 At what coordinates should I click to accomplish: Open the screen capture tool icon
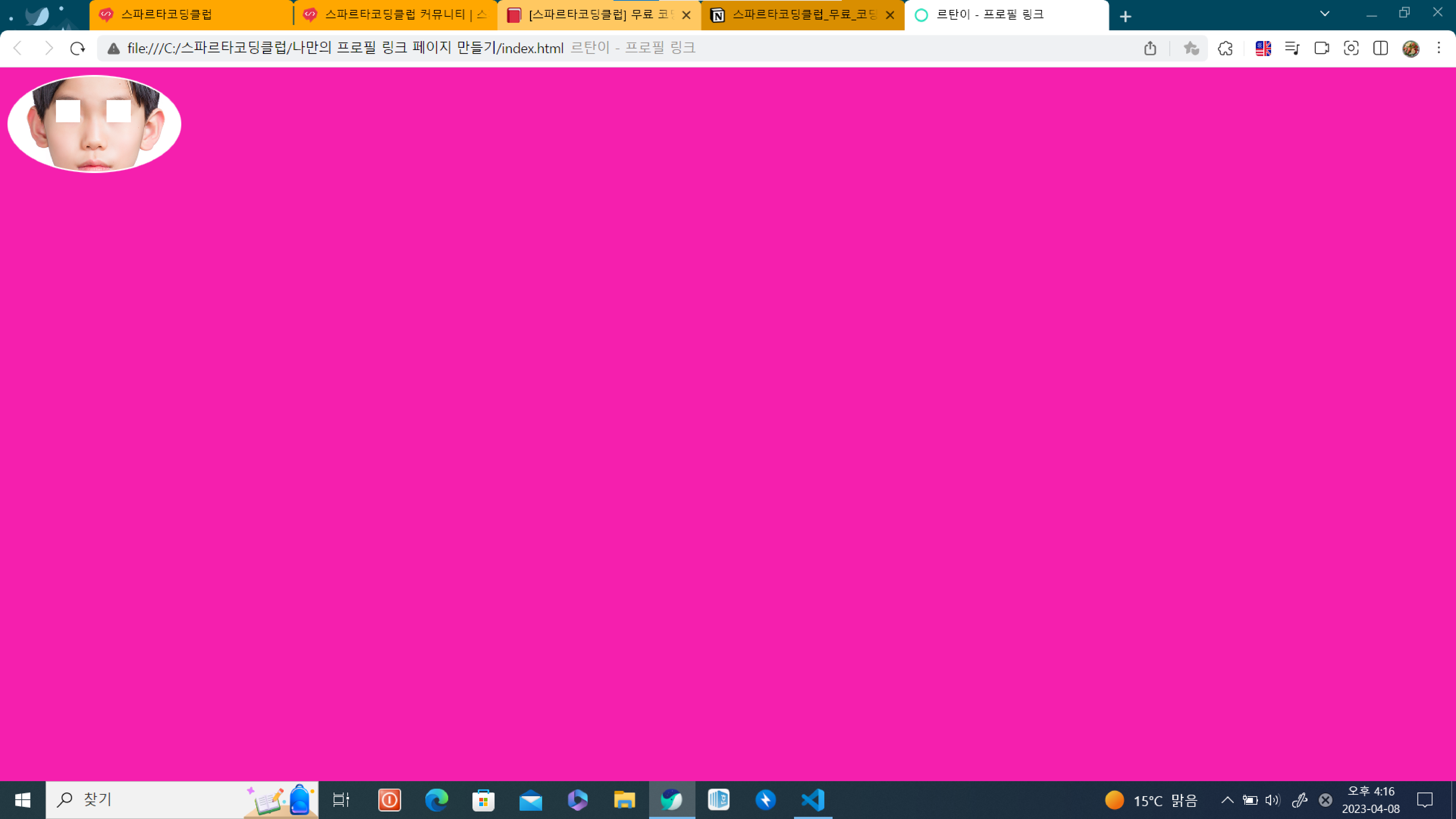tap(1351, 49)
